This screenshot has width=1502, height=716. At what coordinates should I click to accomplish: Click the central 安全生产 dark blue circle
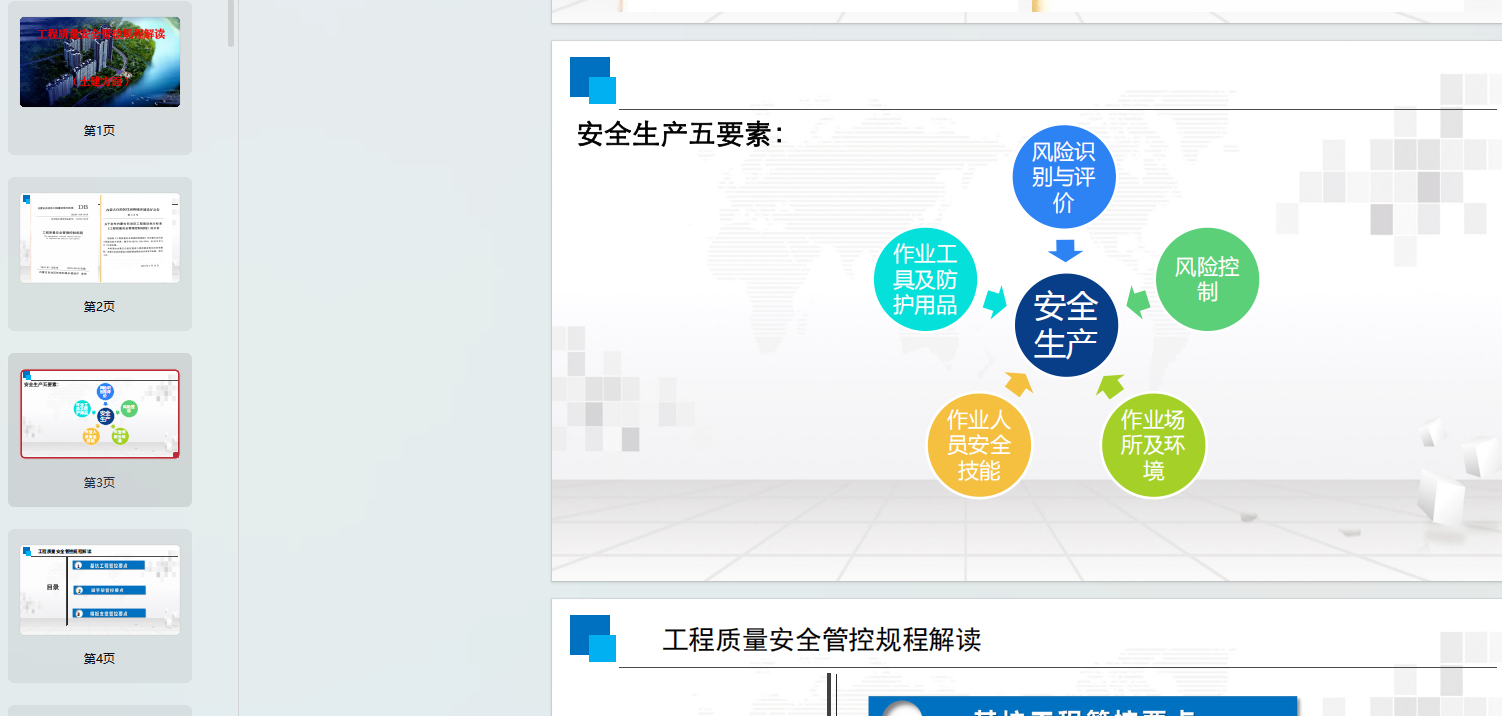point(1066,325)
